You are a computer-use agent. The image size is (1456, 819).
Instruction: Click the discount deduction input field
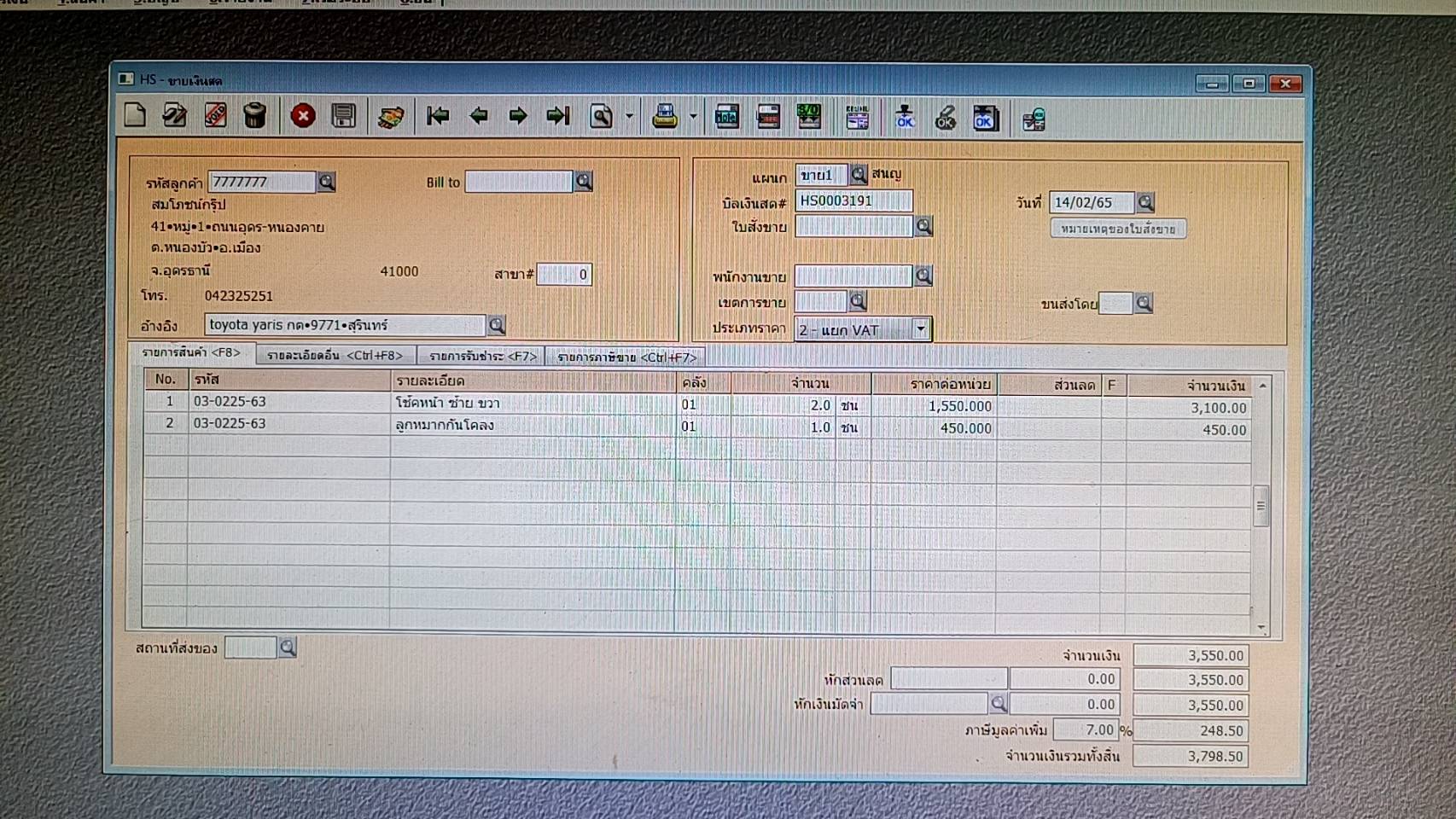point(949,679)
